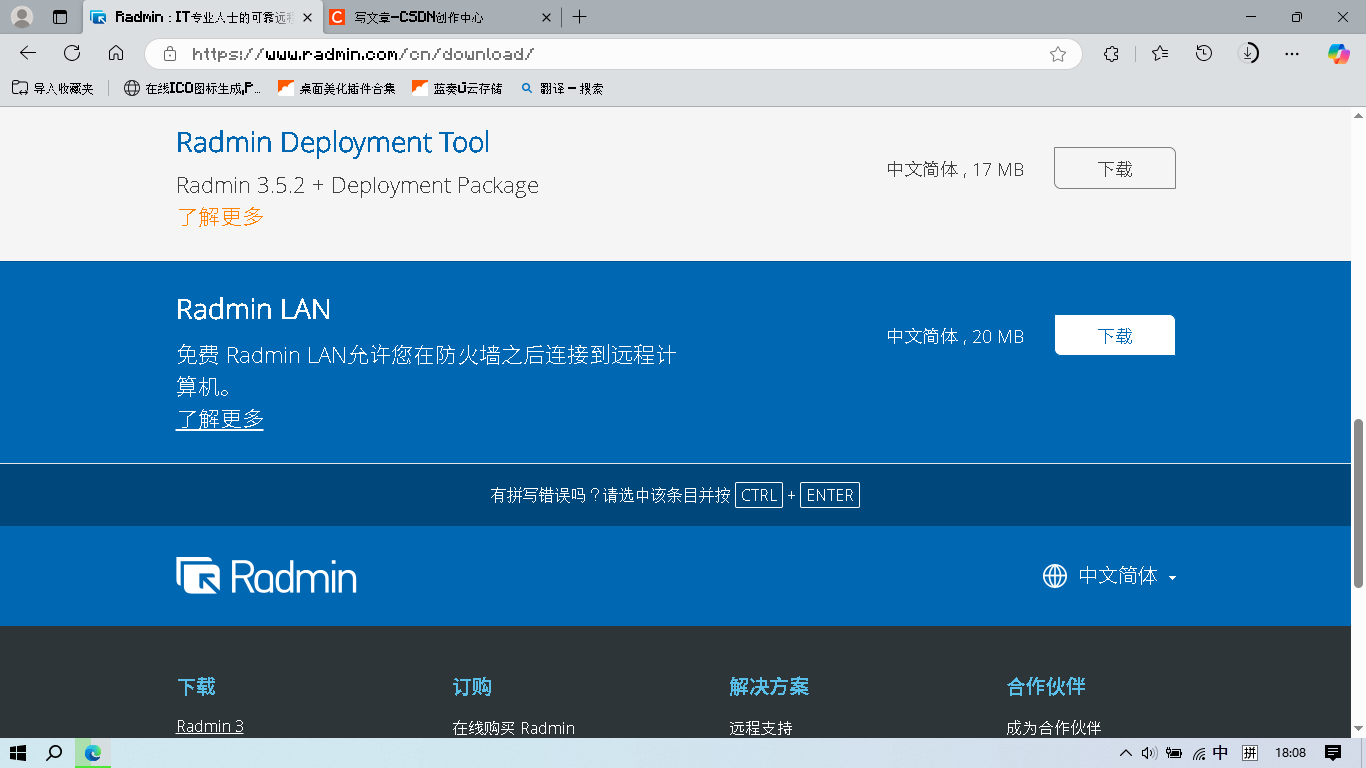
Task: Add this page to favorites star
Action: tap(1058, 54)
